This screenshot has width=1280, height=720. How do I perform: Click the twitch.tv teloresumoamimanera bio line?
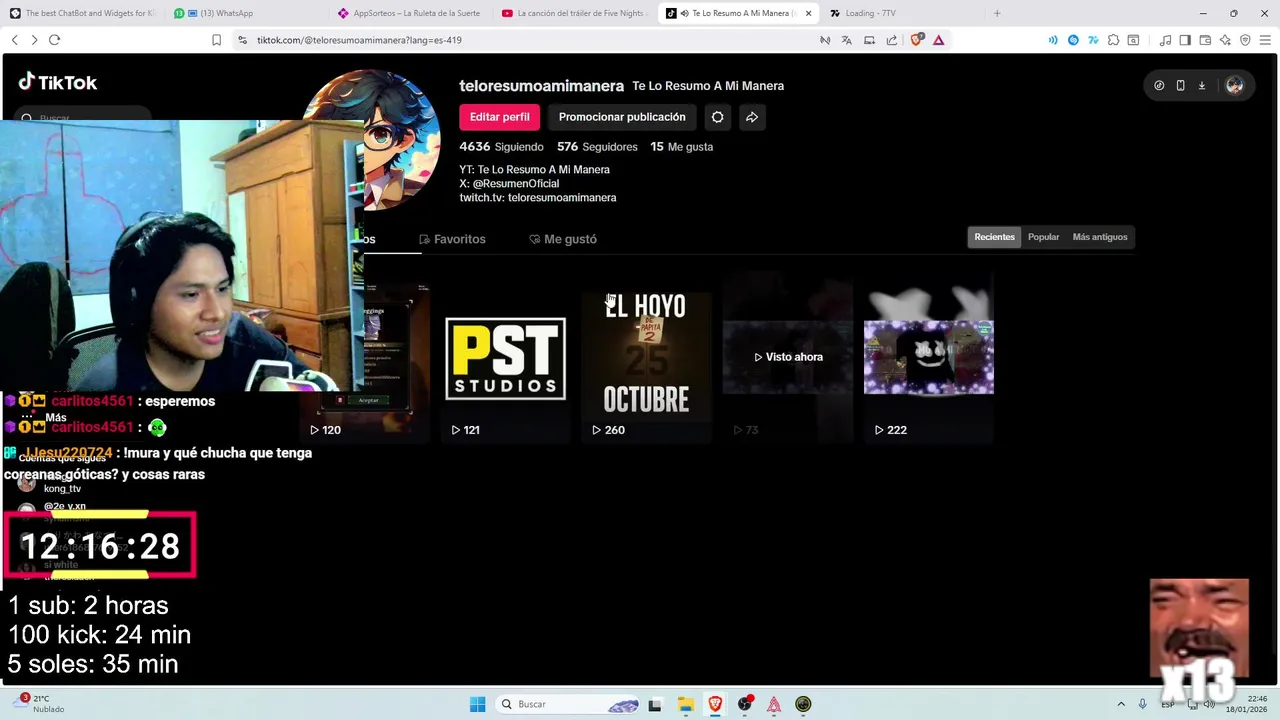pos(538,198)
